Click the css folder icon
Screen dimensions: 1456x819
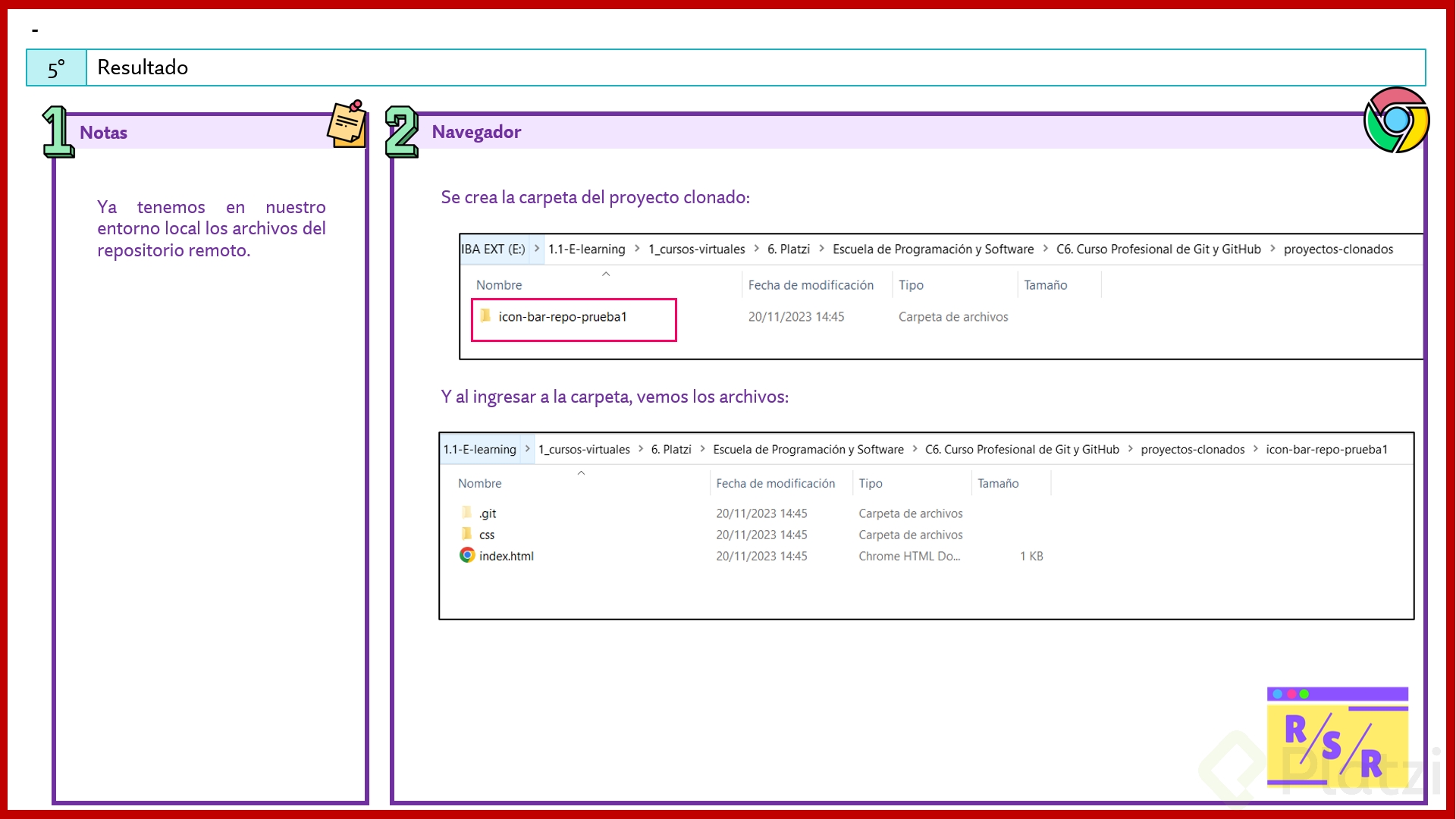[x=466, y=534]
